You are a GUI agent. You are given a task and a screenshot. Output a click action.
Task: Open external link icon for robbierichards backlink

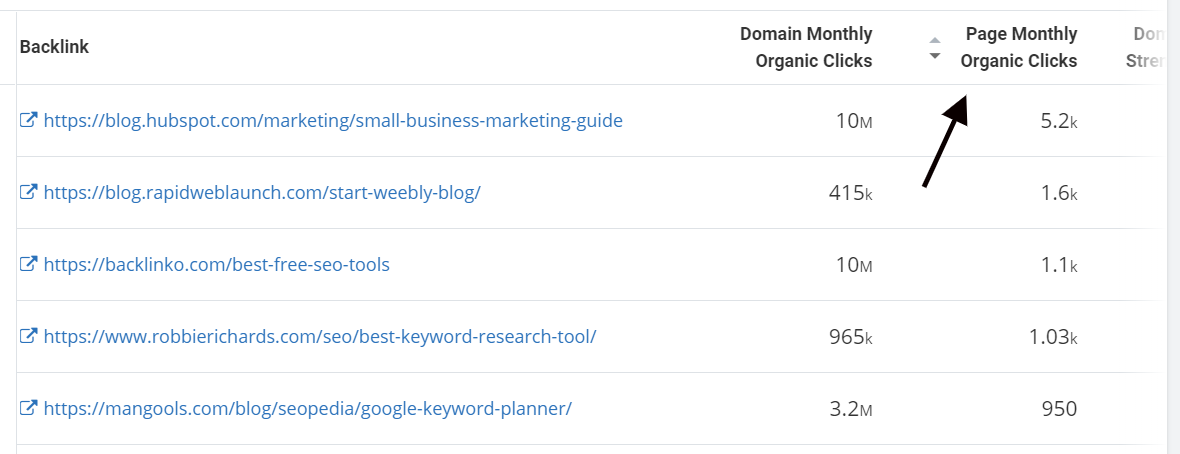pos(28,337)
